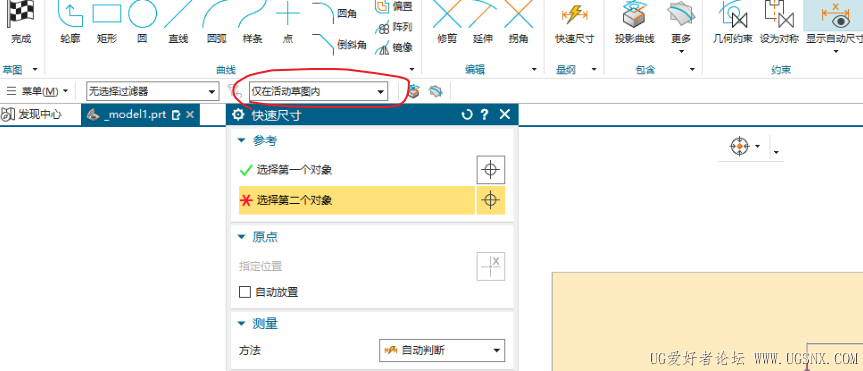Open the arrow next to the target icon
The height and width of the screenshot is (371, 863).
(x=758, y=146)
